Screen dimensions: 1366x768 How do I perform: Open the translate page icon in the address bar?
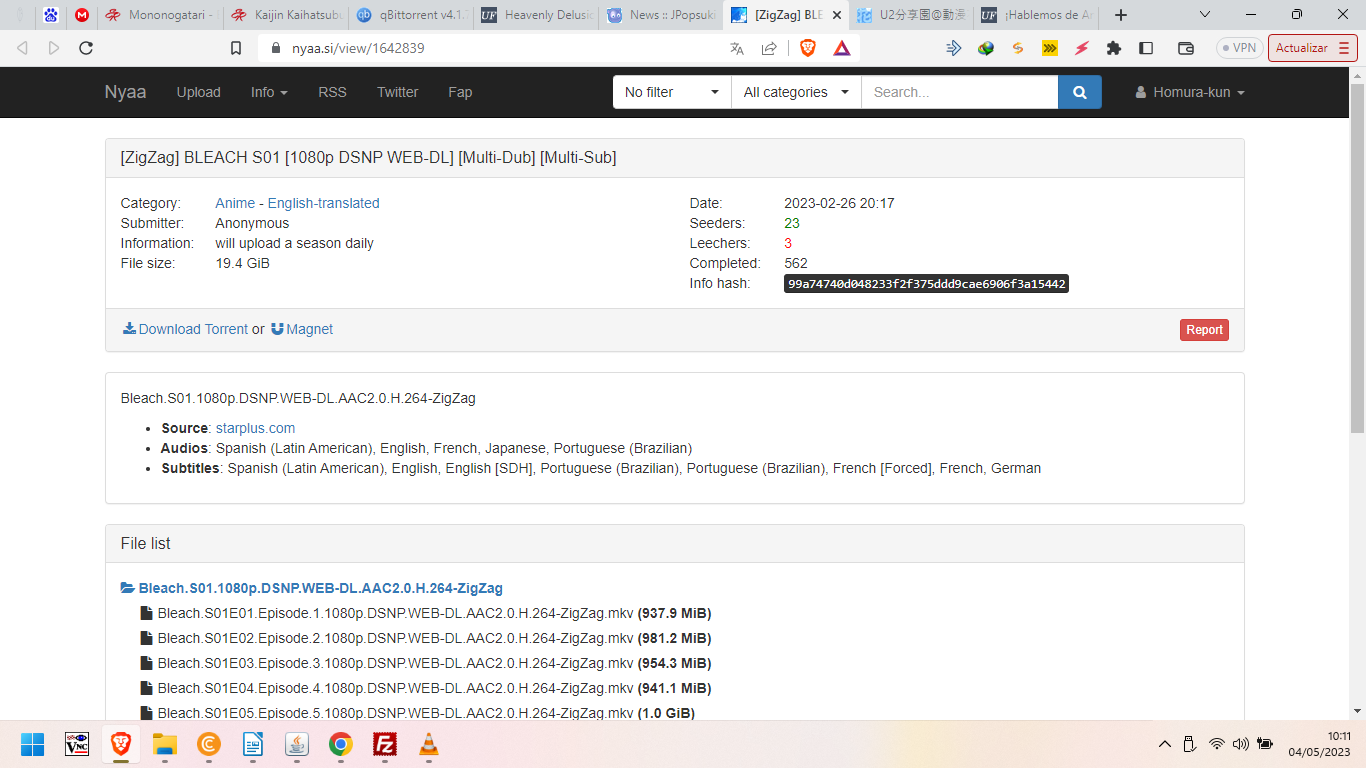(737, 48)
